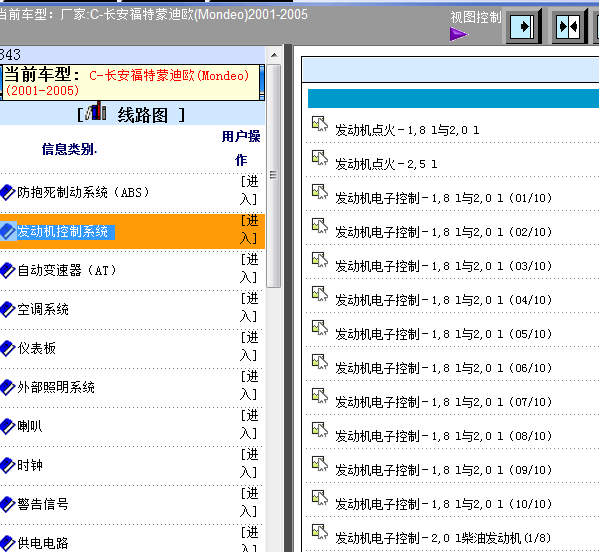Click book icon next to 自动变速器（AT）
The height and width of the screenshot is (552, 599).
[7, 270]
